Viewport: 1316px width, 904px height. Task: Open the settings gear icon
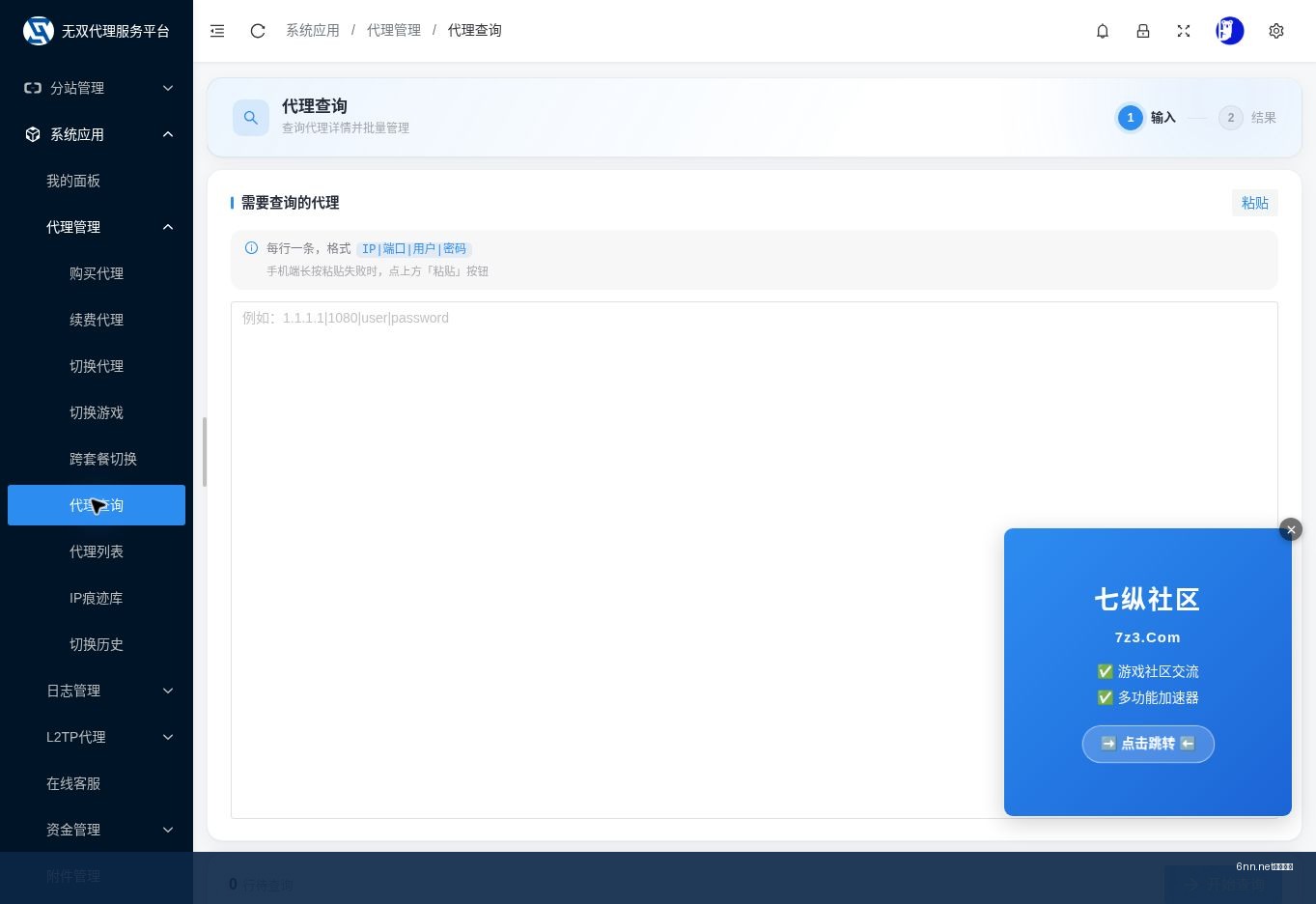pyautogui.click(x=1276, y=31)
